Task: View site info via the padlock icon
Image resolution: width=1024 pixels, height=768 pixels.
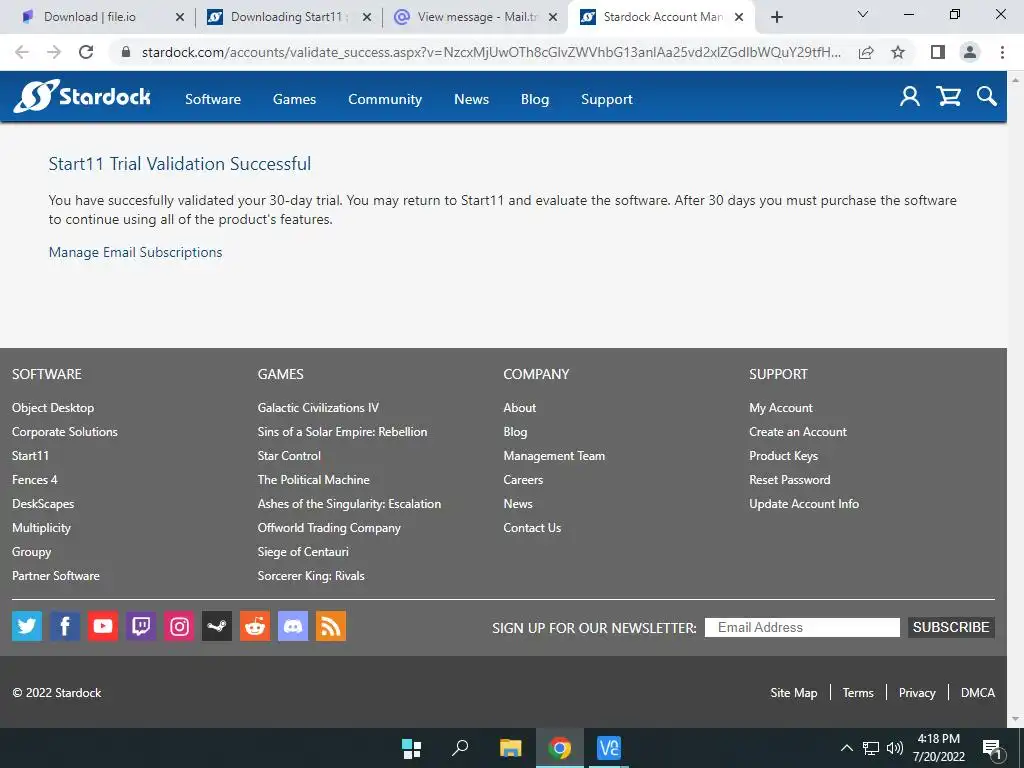Action: click(126, 52)
